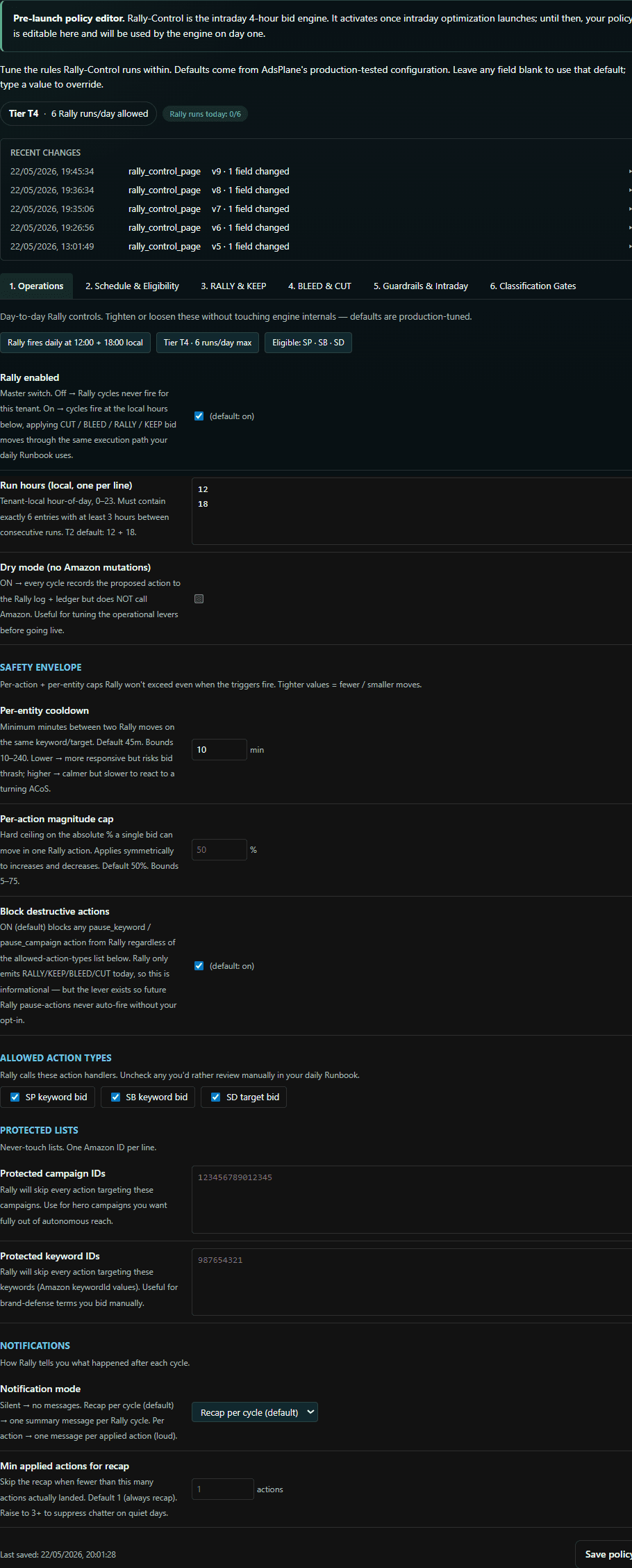Screen dimensions: 632x1568
Task: Switch to the 1. Operations tab
Action: click(x=36, y=286)
